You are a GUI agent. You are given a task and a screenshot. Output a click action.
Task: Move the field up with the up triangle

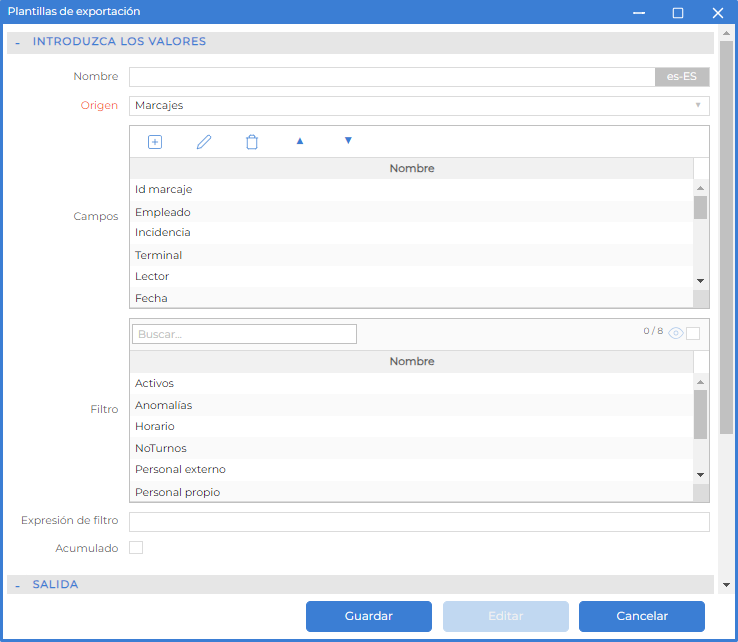click(300, 141)
